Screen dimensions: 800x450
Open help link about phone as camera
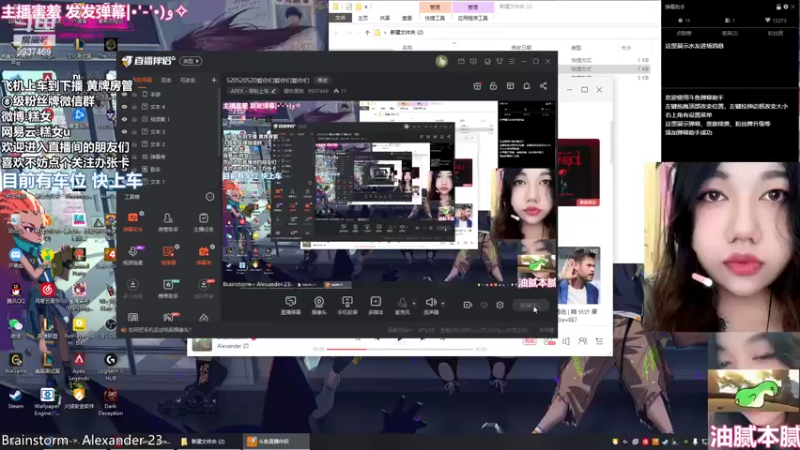(160, 330)
